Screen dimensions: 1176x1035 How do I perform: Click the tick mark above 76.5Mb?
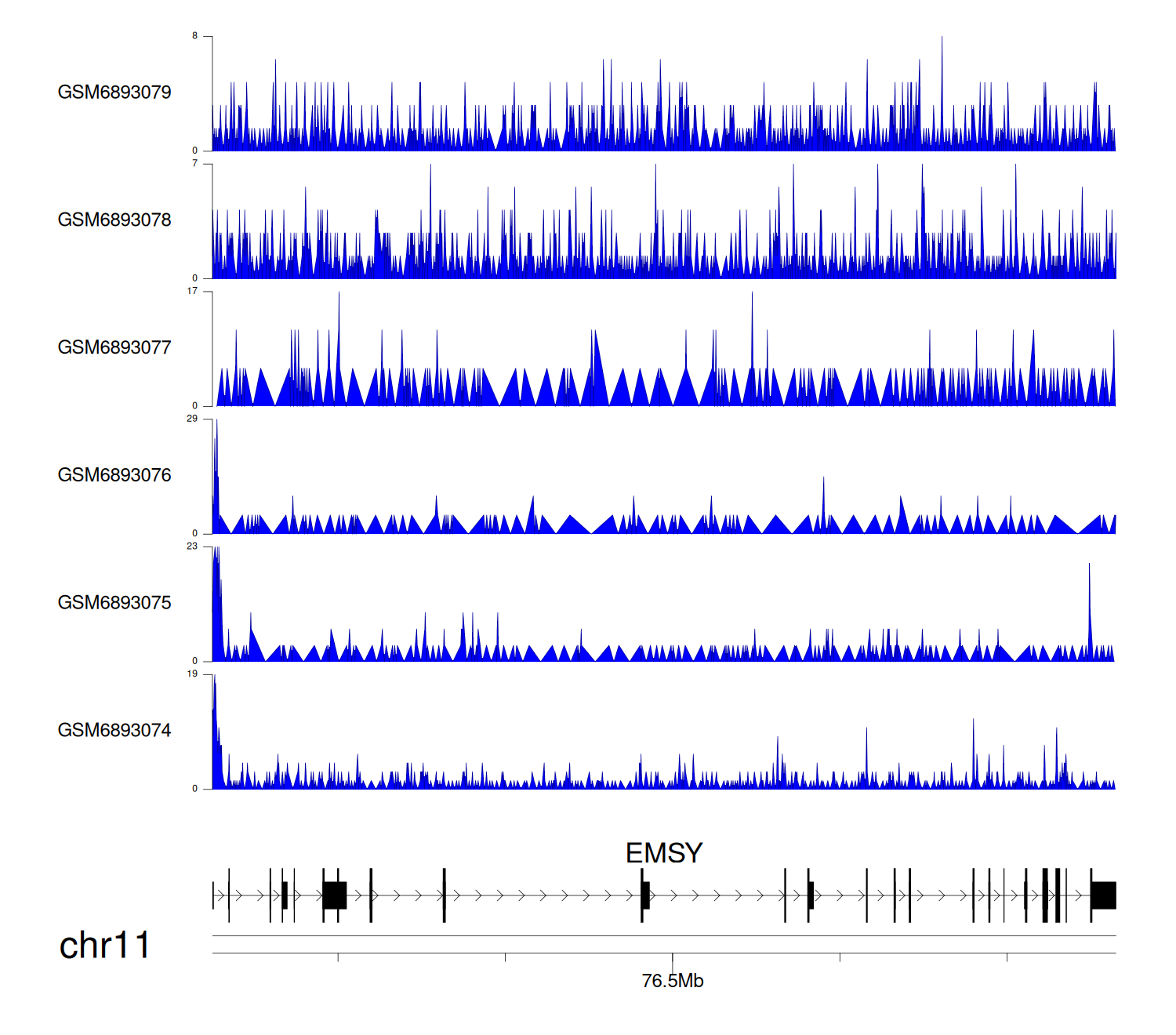click(x=673, y=958)
